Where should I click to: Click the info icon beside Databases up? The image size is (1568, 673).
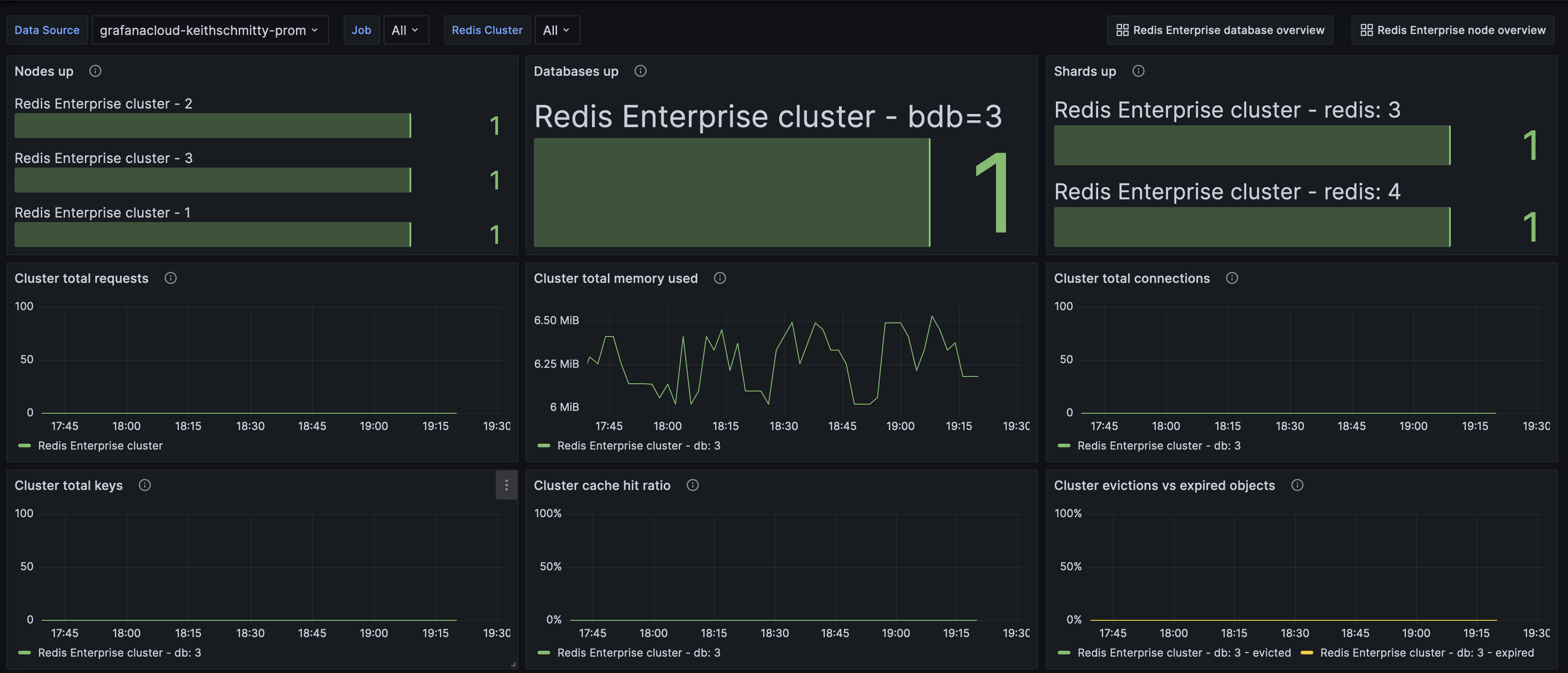click(x=640, y=71)
